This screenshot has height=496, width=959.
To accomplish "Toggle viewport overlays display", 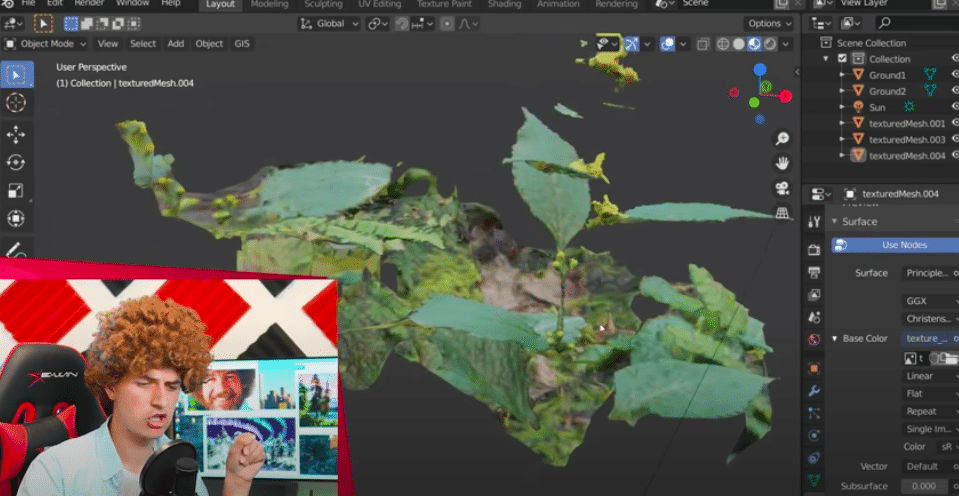I will 667,44.
